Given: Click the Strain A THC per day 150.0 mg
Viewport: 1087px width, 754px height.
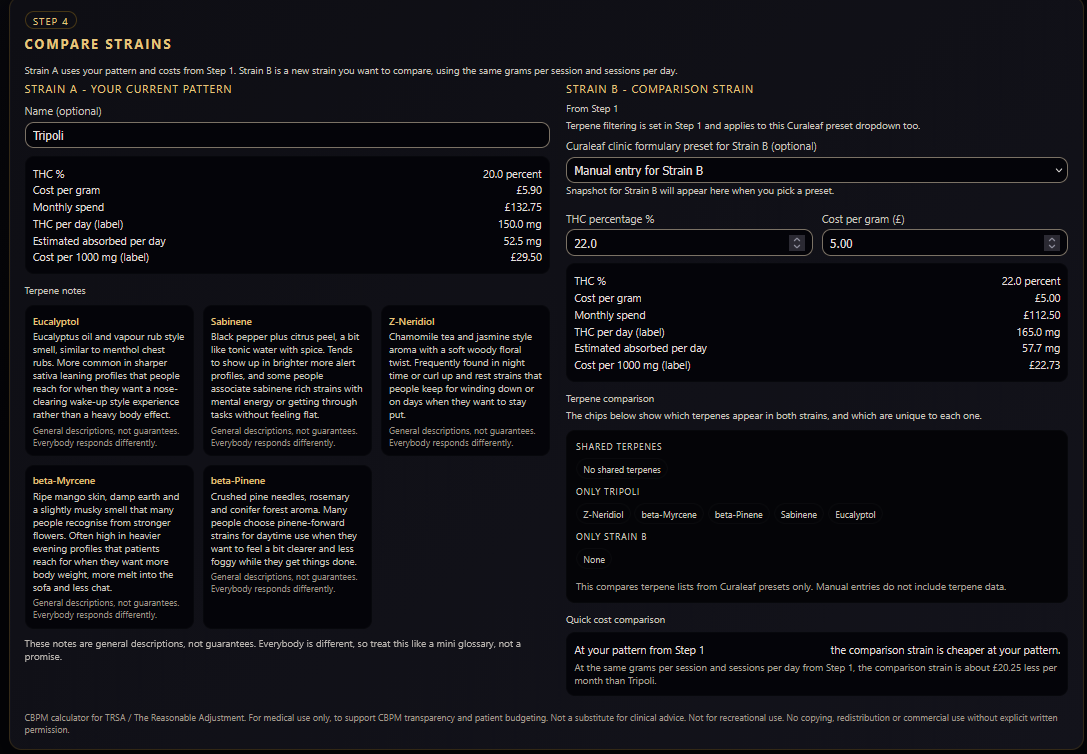Looking at the screenshot, I should point(520,225).
